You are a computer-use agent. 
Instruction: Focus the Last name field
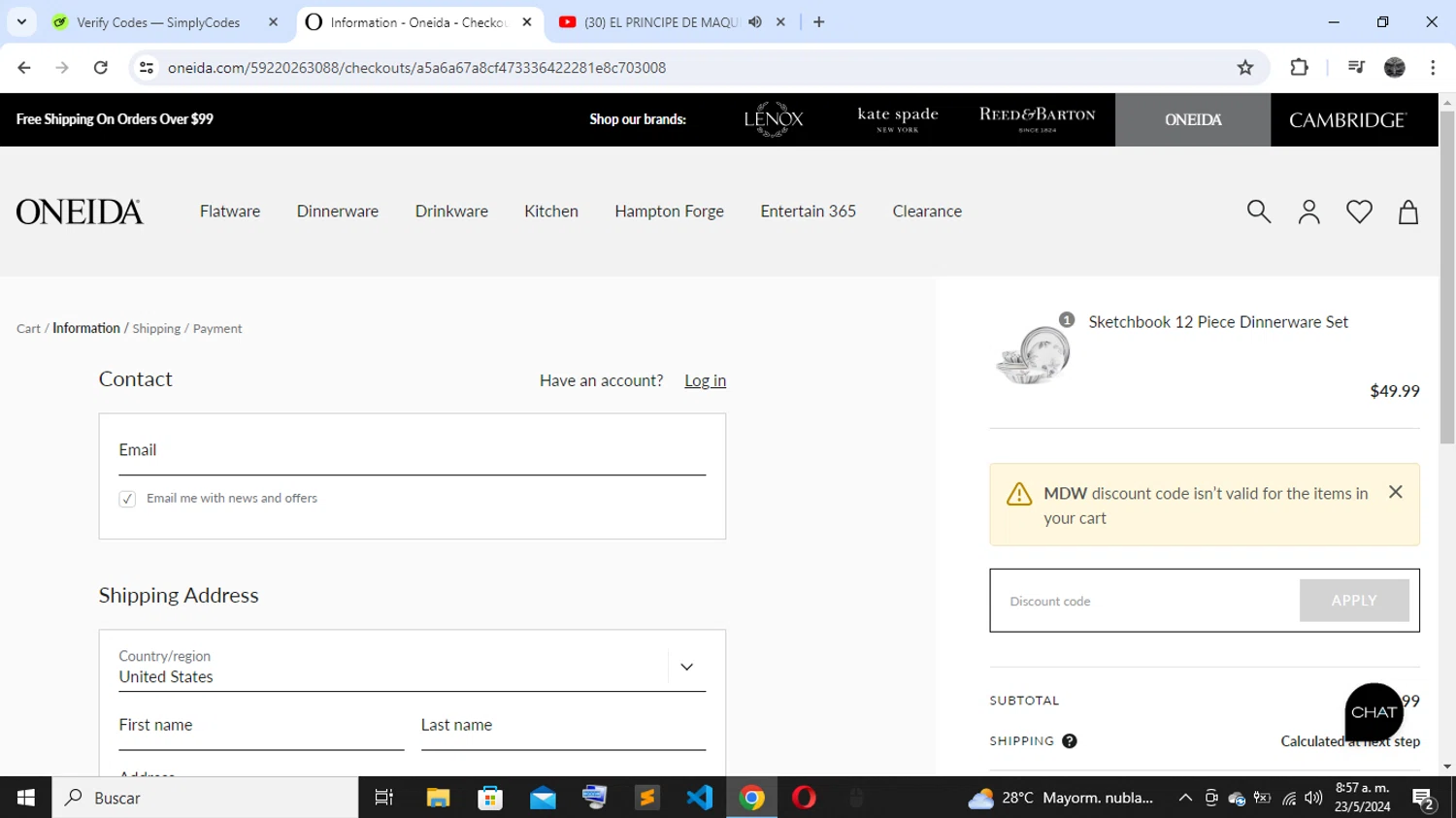(563, 727)
